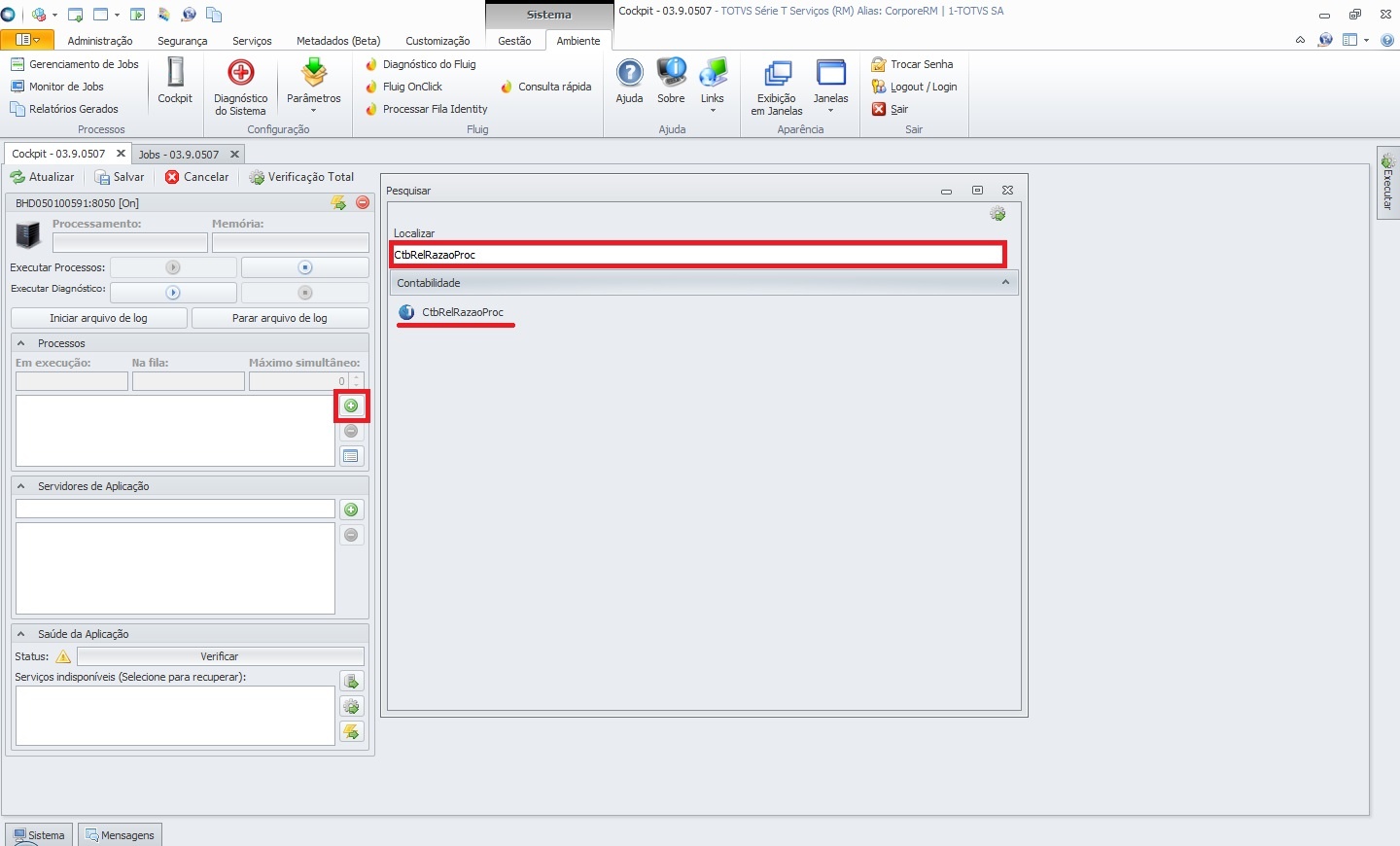
Task: Click the Servidores de Aplicação text field
Action: click(175, 510)
